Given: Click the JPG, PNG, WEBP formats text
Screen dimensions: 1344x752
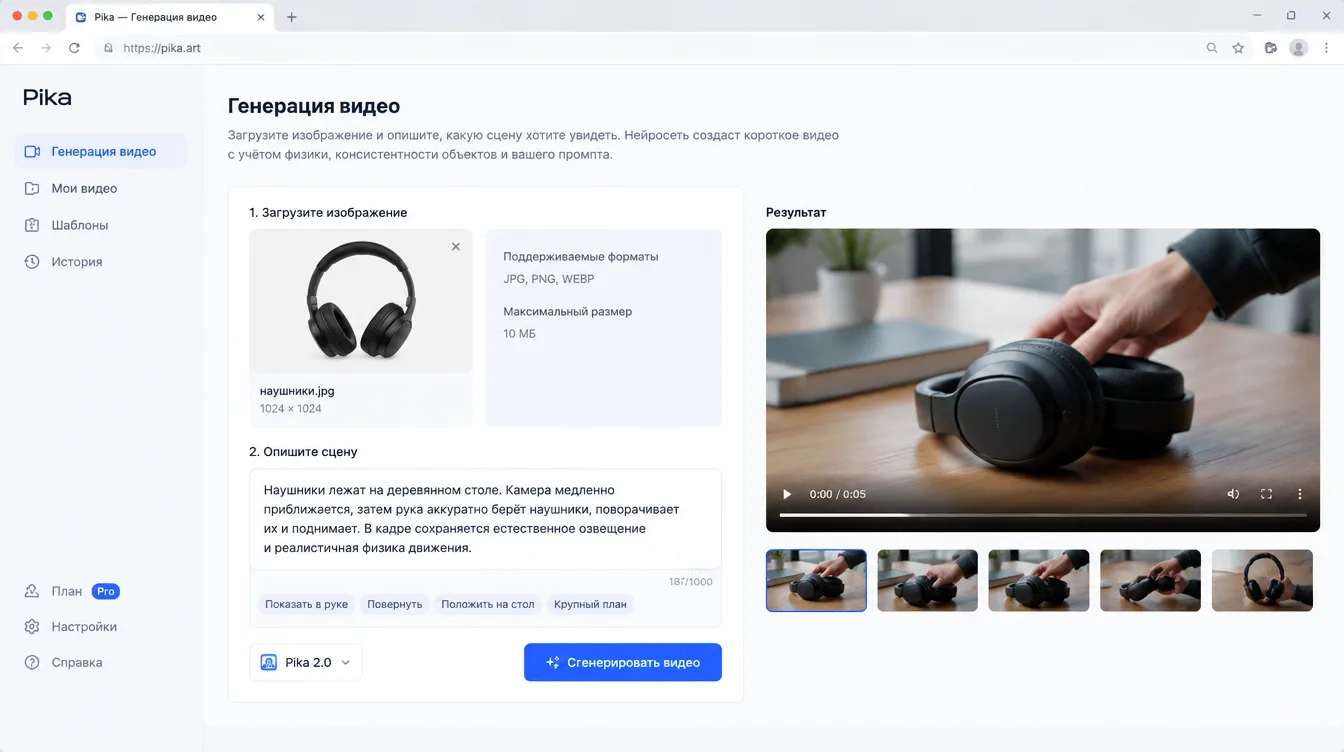Looking at the screenshot, I should [x=549, y=279].
